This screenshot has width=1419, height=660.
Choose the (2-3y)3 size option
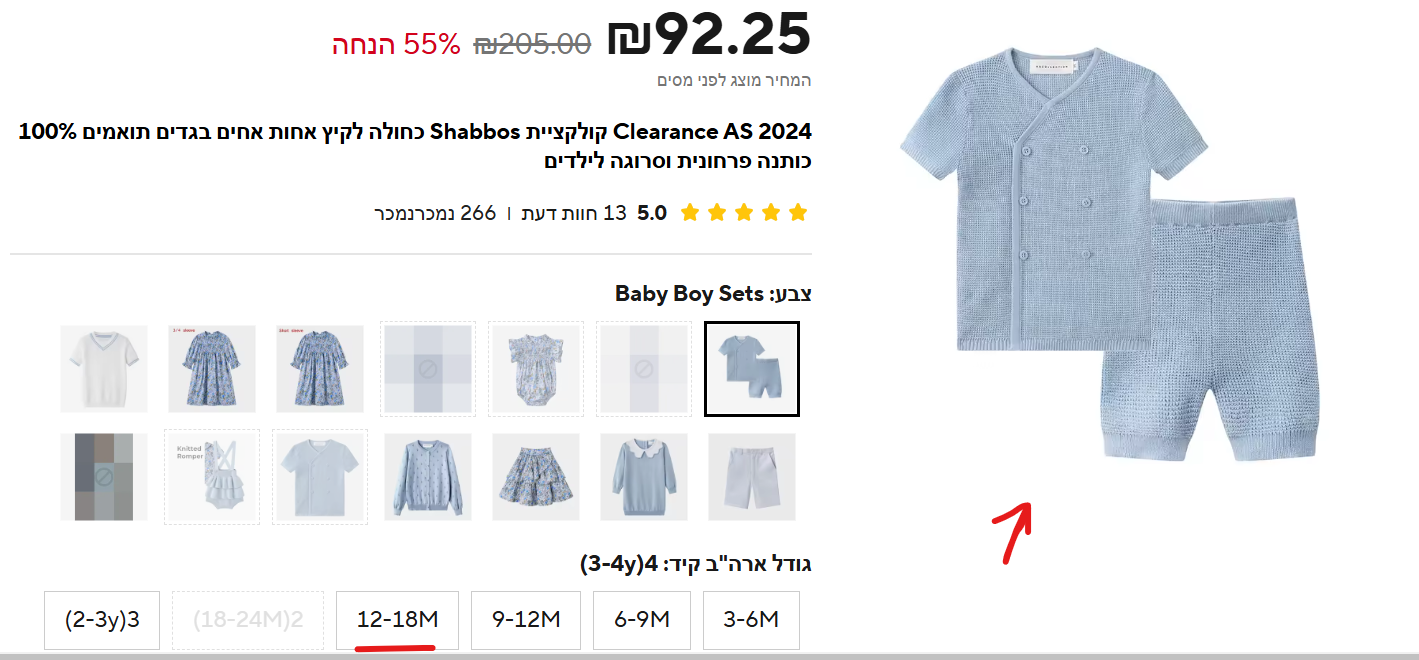point(102,620)
